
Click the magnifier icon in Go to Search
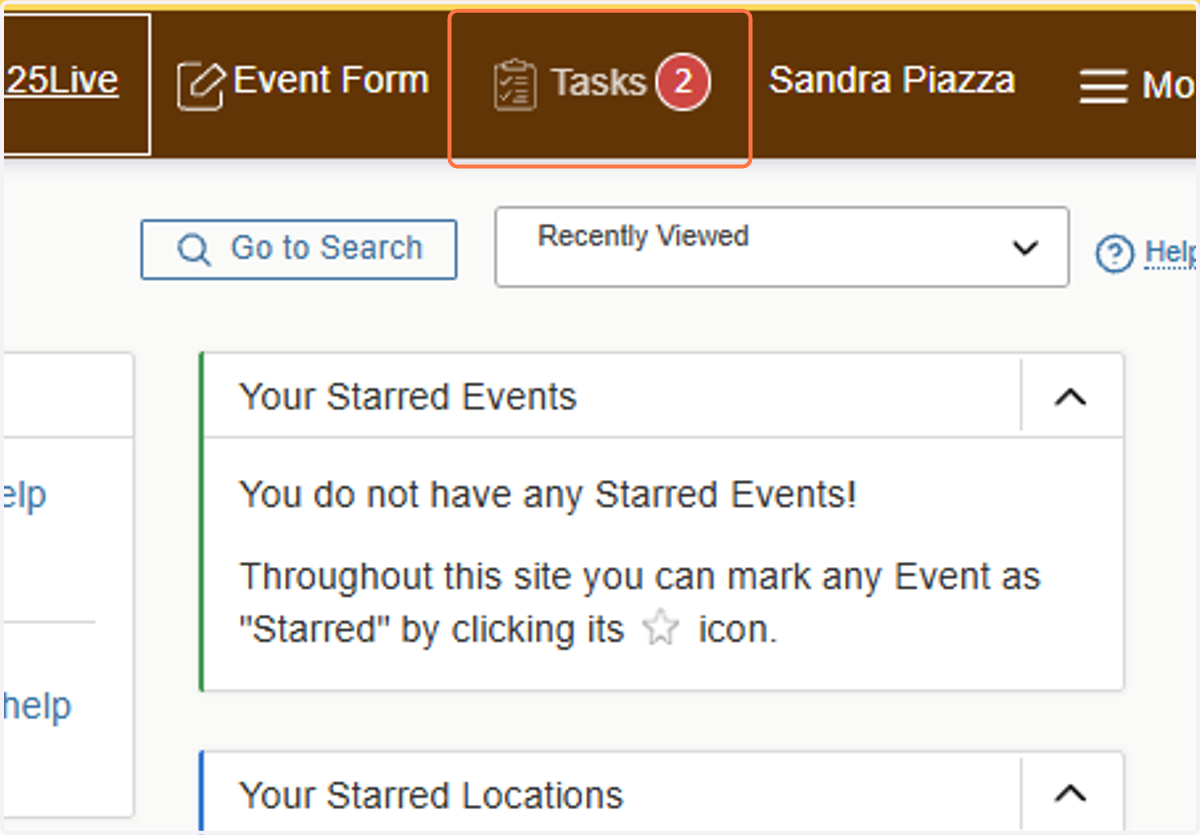click(194, 249)
